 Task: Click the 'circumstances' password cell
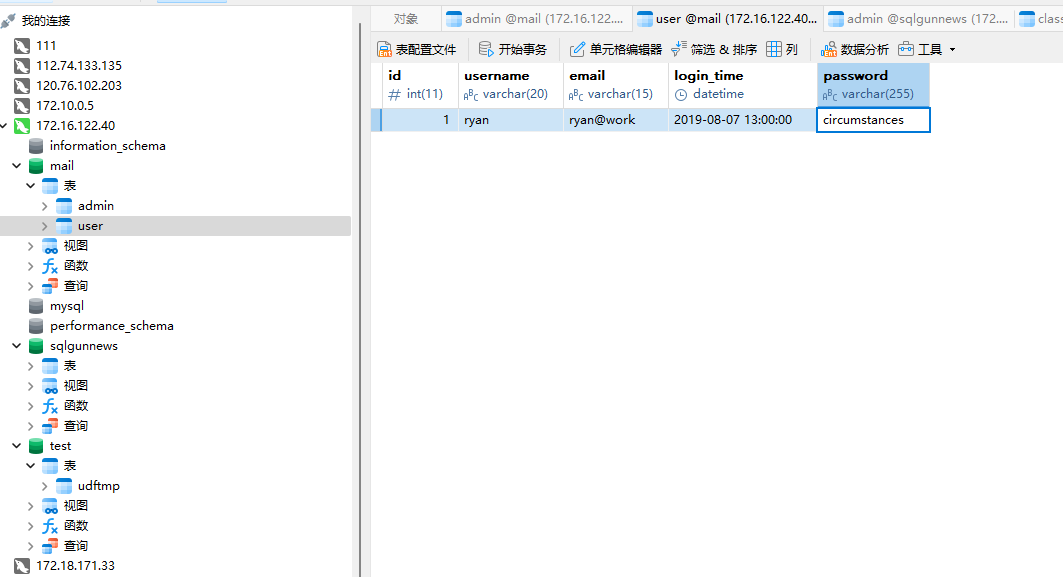tap(873, 120)
